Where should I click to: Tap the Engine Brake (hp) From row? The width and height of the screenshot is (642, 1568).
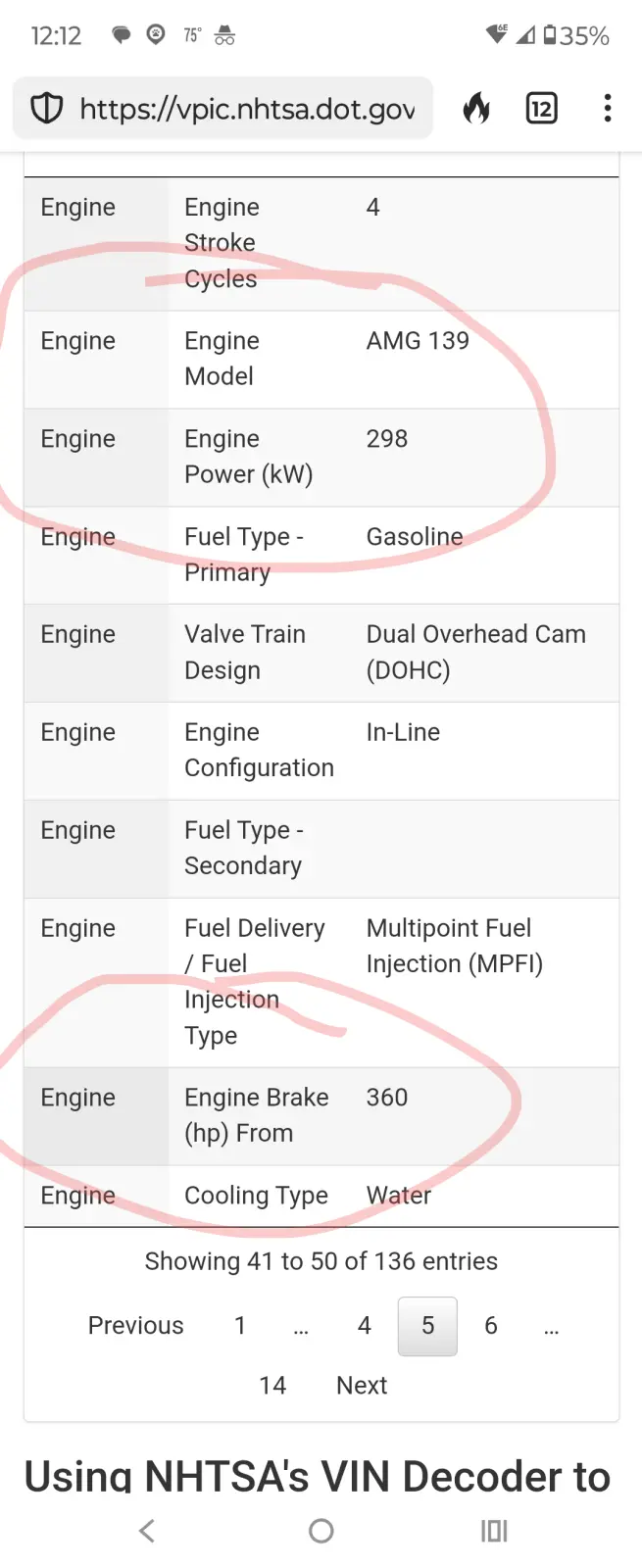[257, 1115]
